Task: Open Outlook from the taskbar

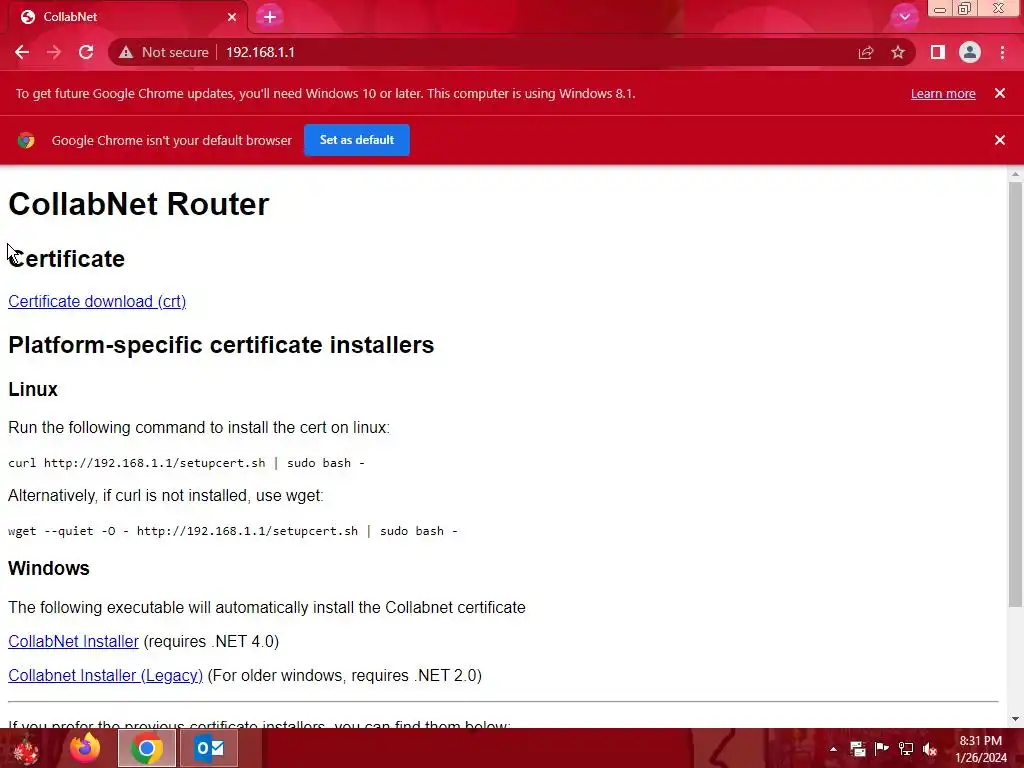Action: (209, 748)
